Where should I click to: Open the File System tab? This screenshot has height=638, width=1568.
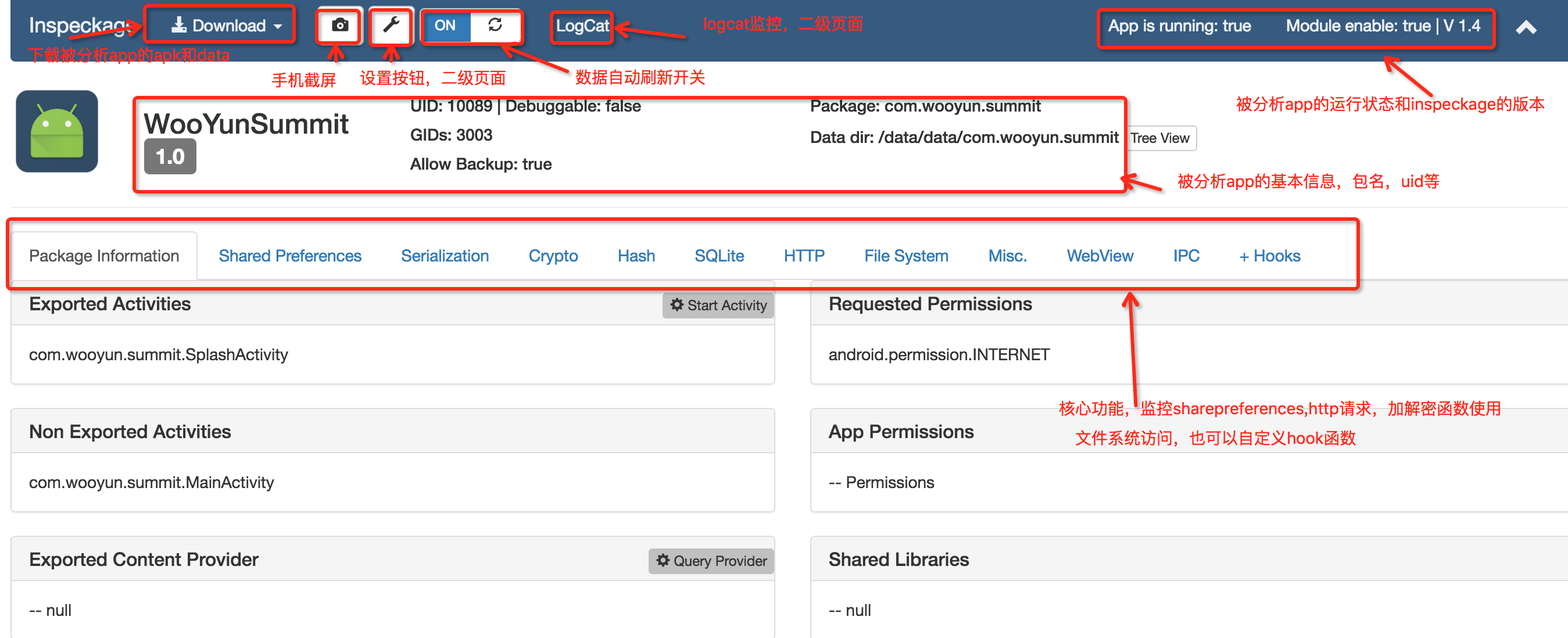(x=905, y=256)
